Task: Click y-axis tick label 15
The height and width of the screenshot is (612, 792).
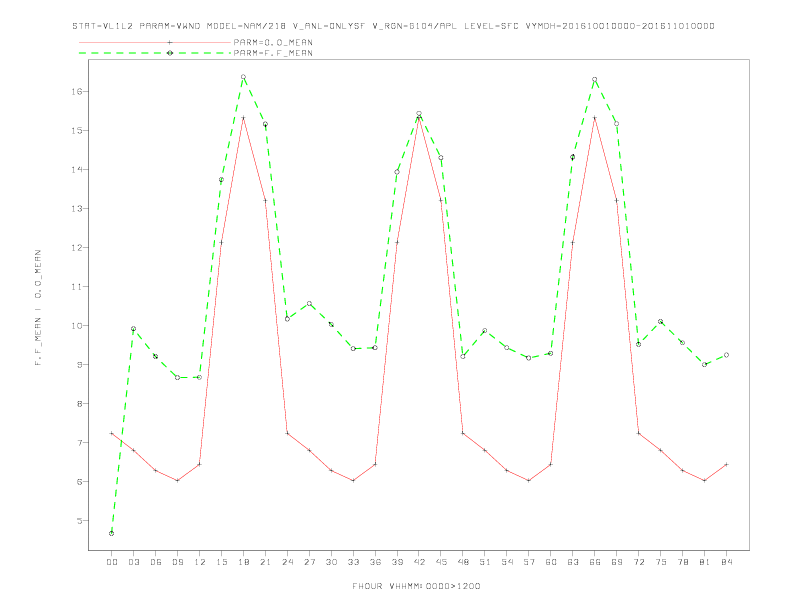Action: [x=77, y=130]
